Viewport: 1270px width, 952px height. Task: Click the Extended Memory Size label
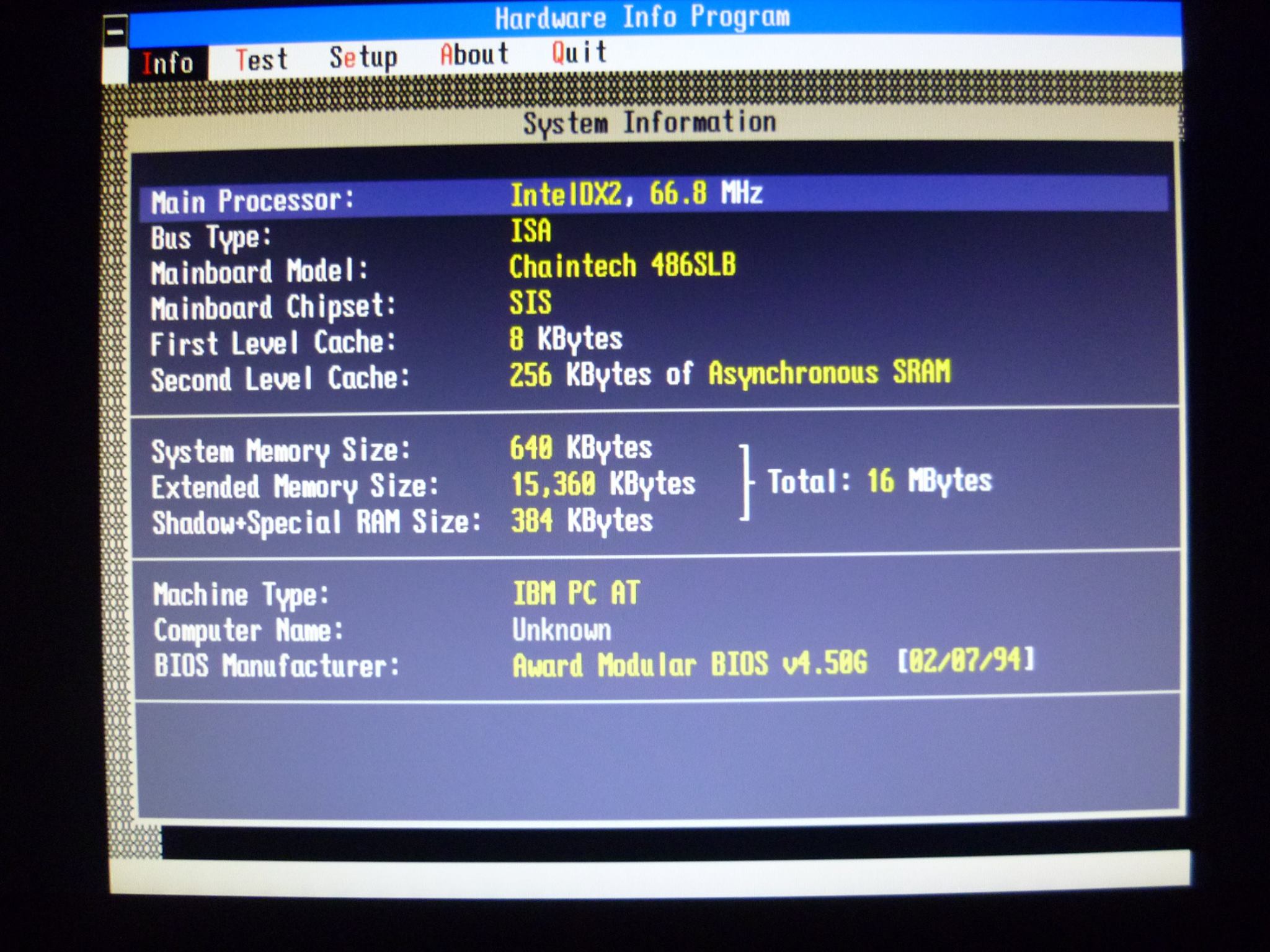click(x=295, y=487)
